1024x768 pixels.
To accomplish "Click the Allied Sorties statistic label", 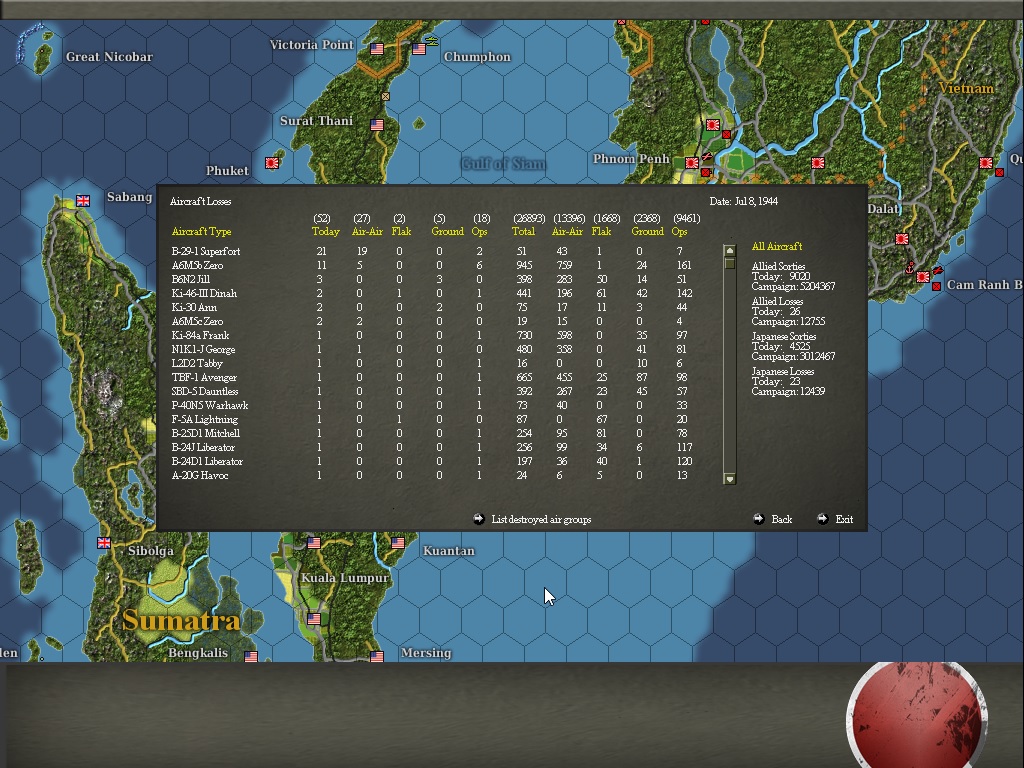I will click(778, 266).
